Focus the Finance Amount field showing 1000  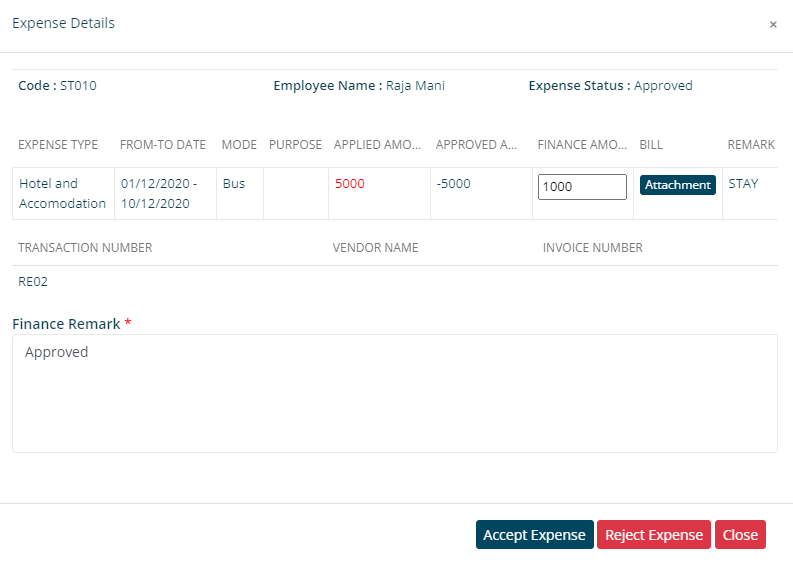coord(582,187)
